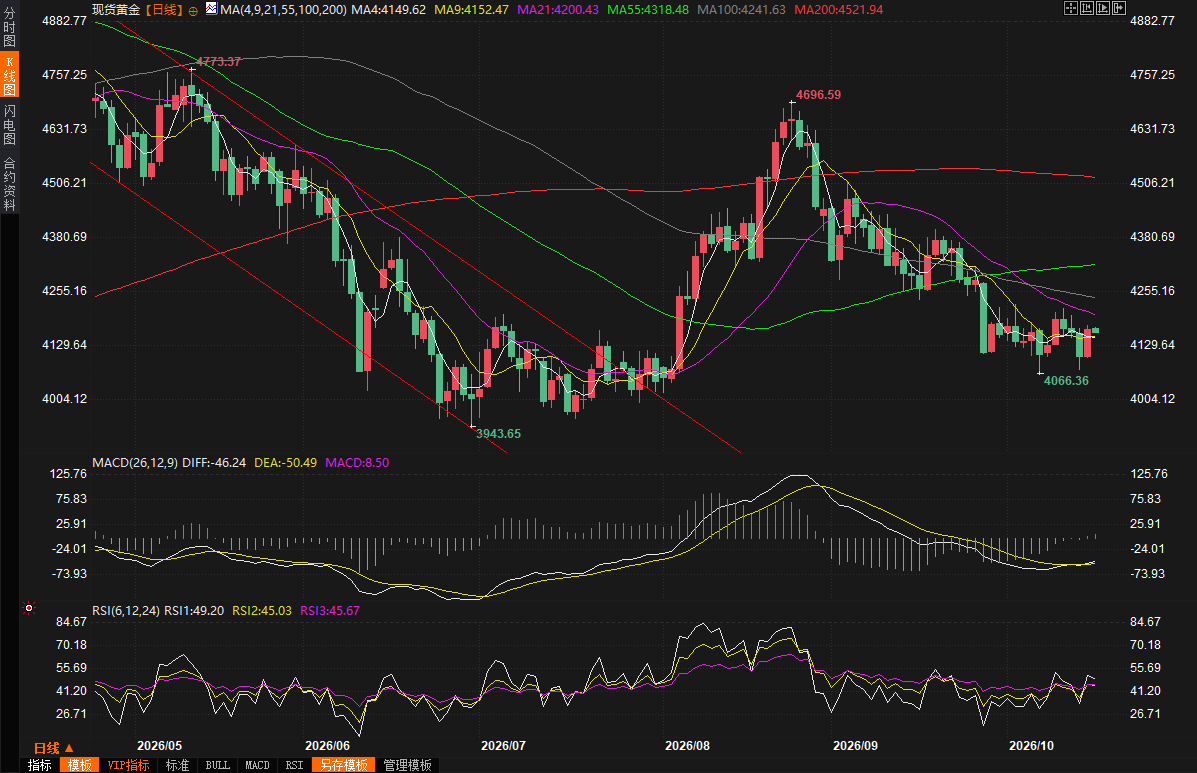Open the 合约资料 sidebar tab

10,184
